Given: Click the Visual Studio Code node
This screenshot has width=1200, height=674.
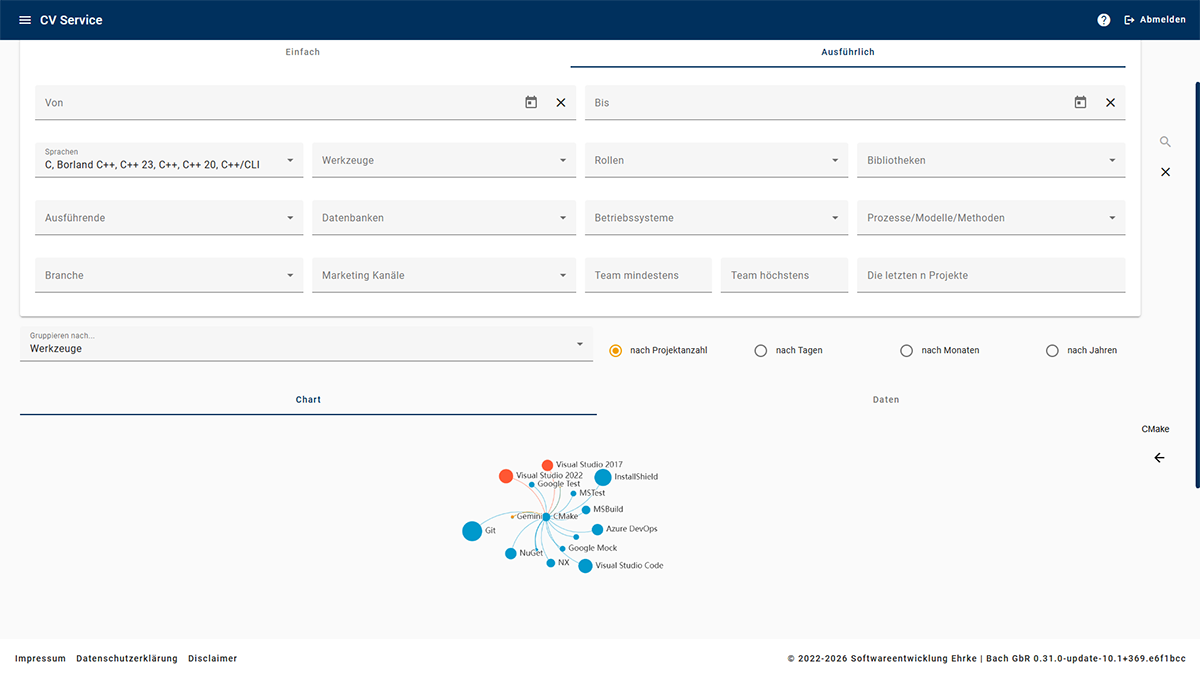Looking at the screenshot, I should [x=585, y=566].
